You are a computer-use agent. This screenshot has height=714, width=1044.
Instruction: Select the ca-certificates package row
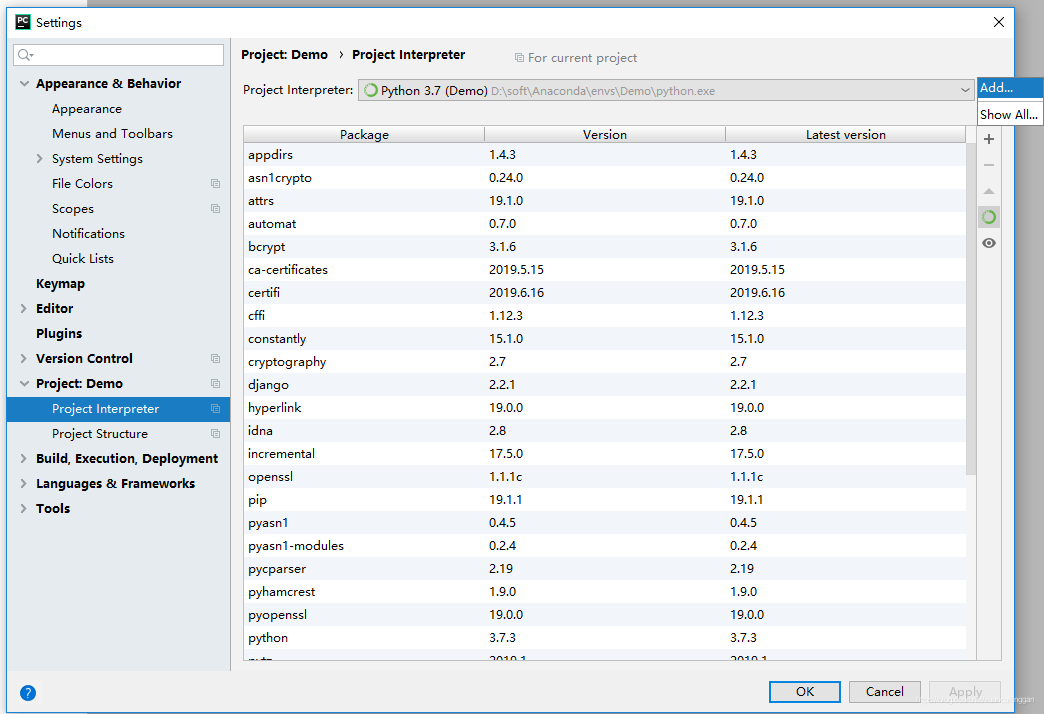coord(605,270)
